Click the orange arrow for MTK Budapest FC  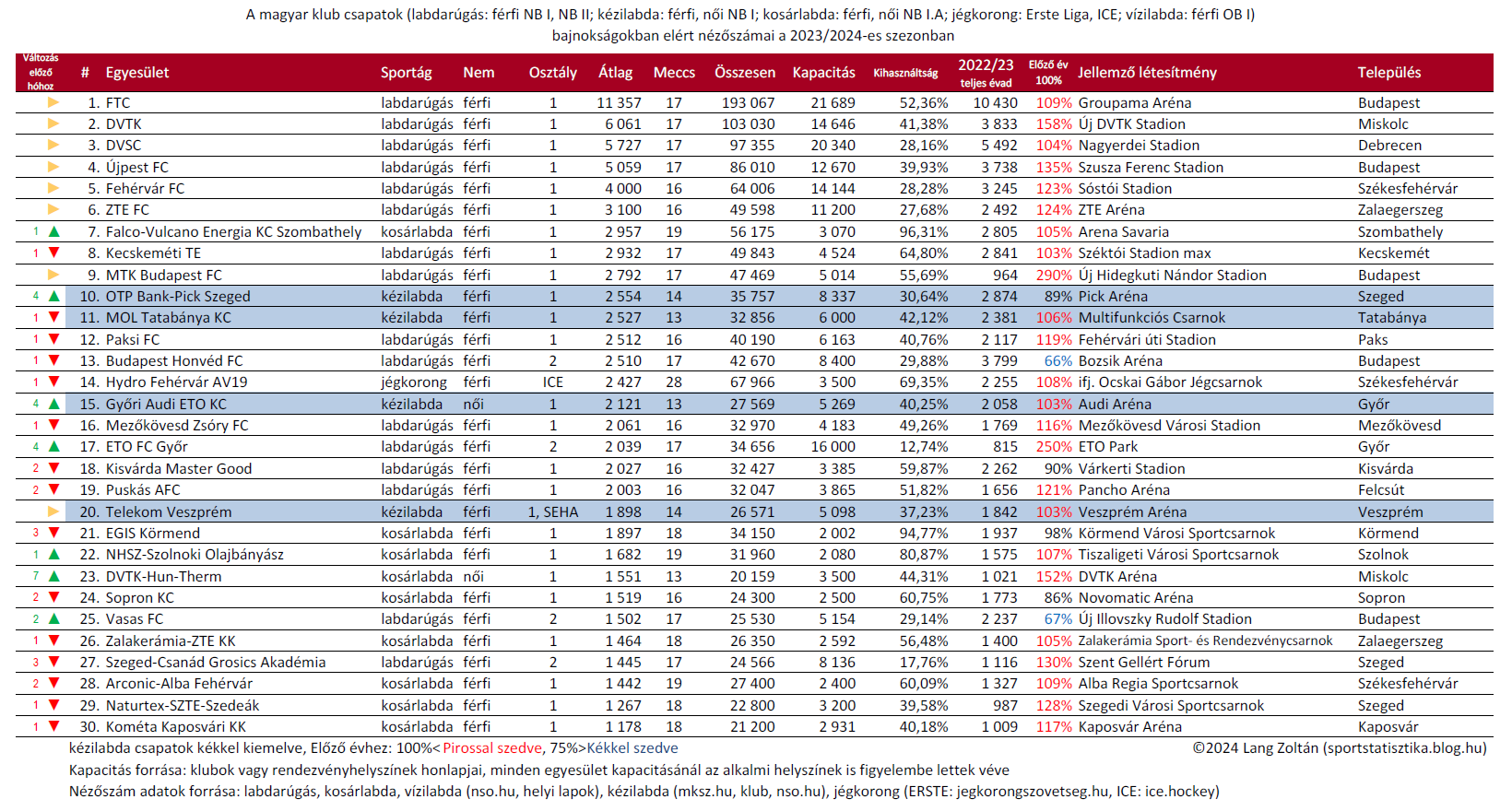tap(53, 275)
